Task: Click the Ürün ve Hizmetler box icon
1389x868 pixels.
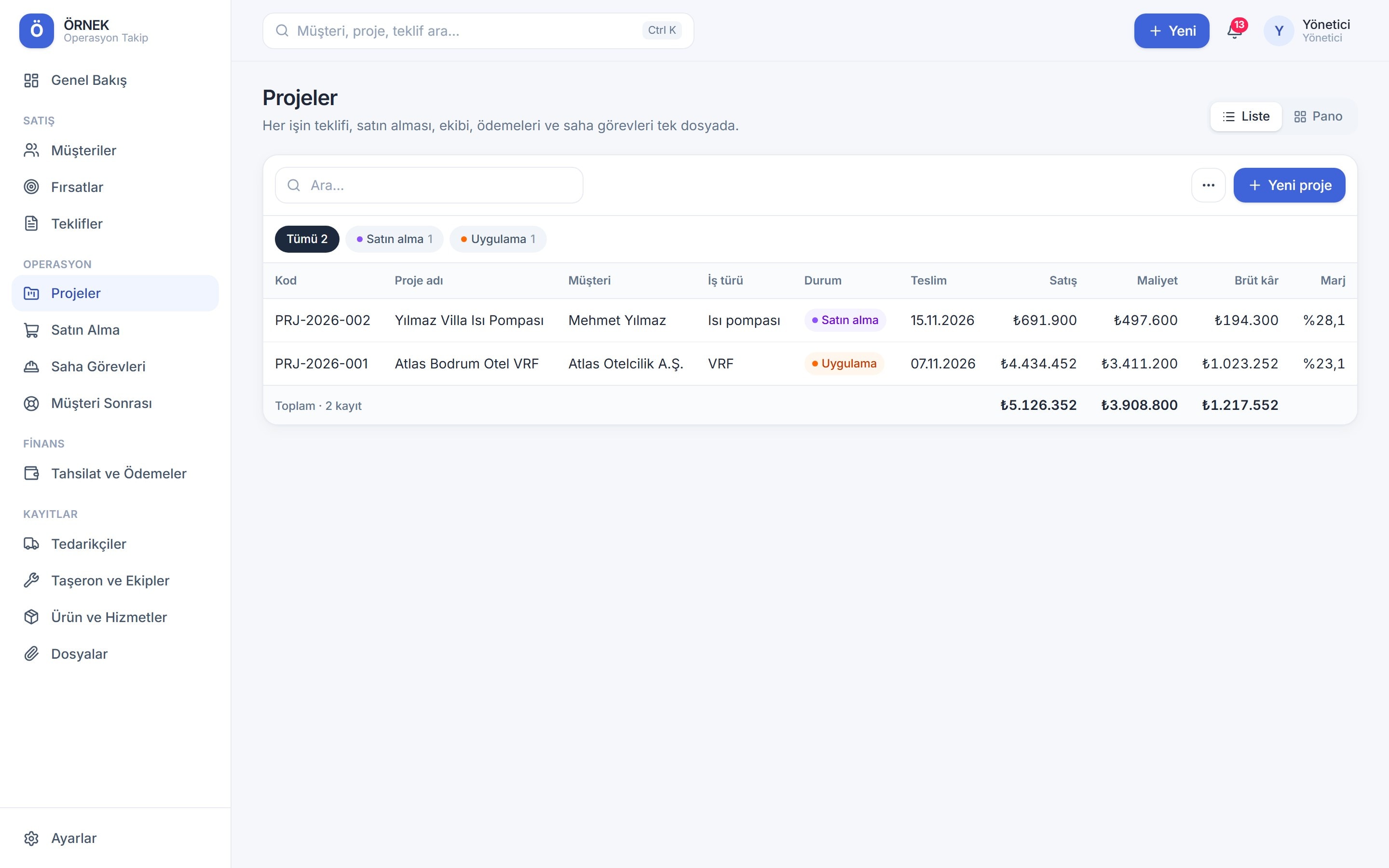Action: tap(31, 617)
